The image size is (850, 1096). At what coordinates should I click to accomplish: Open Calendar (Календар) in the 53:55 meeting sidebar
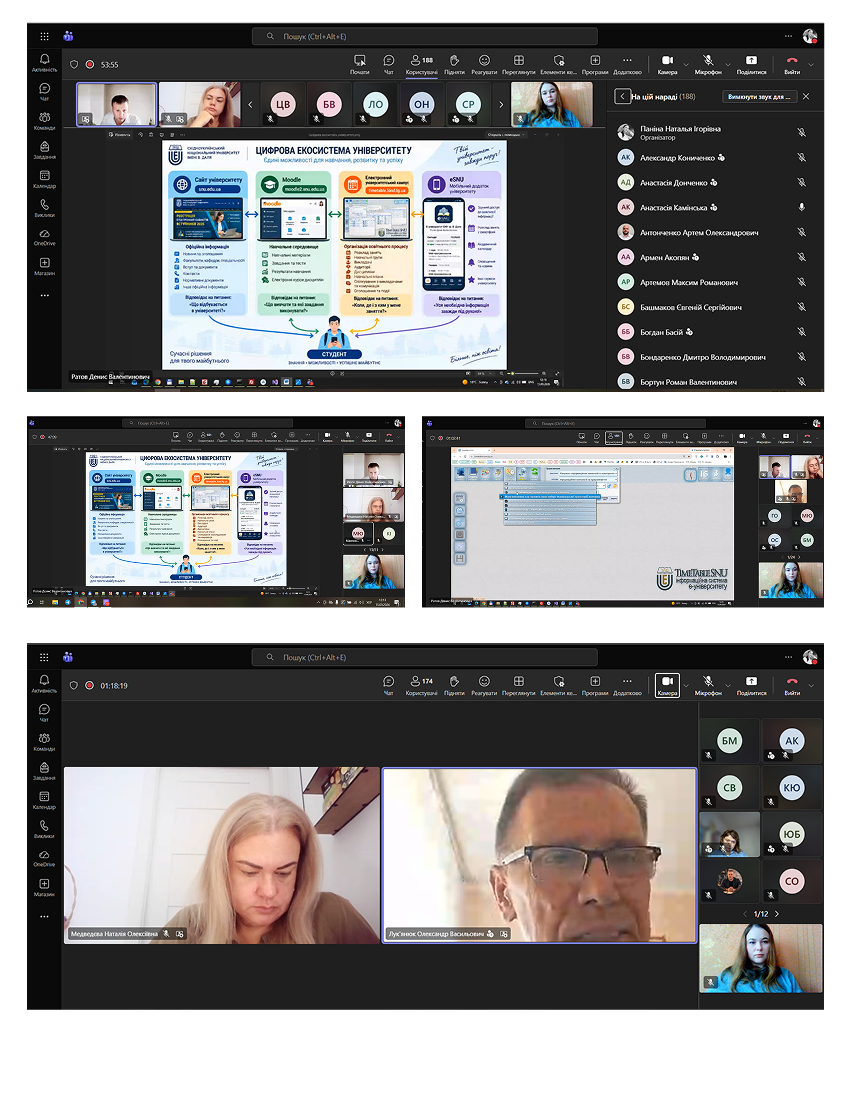[x=44, y=179]
